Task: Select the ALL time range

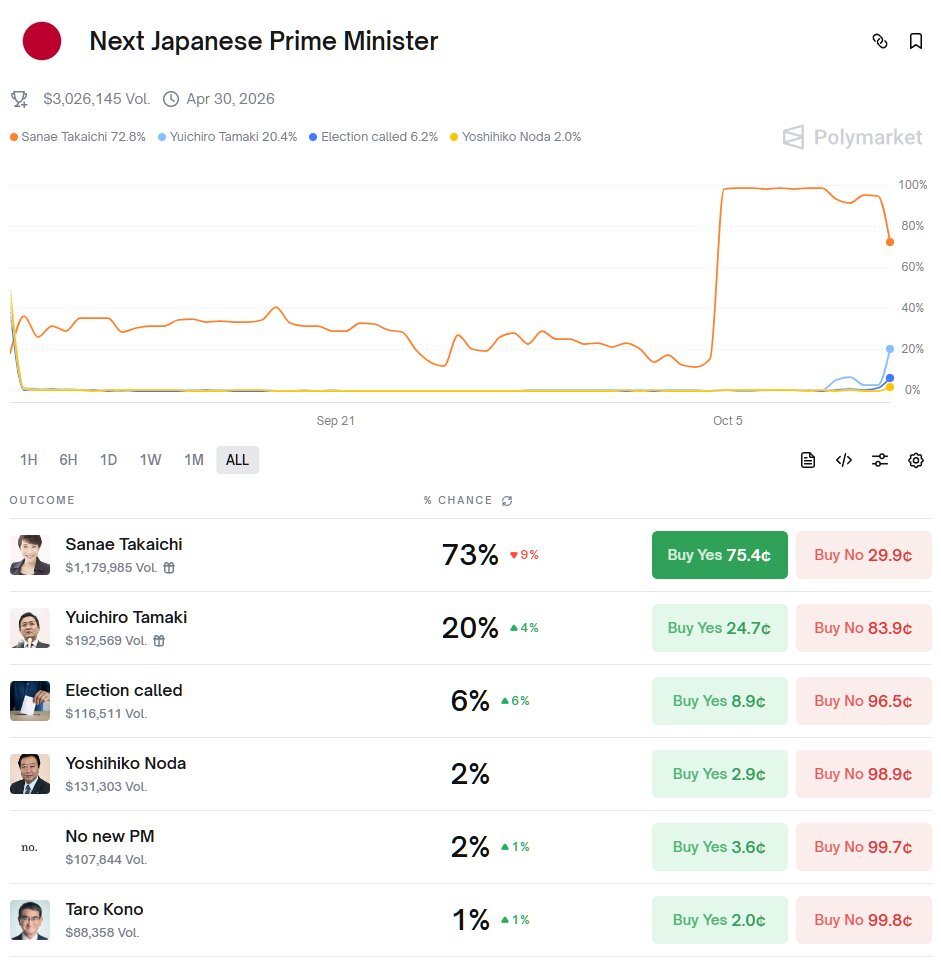Action: click(237, 460)
